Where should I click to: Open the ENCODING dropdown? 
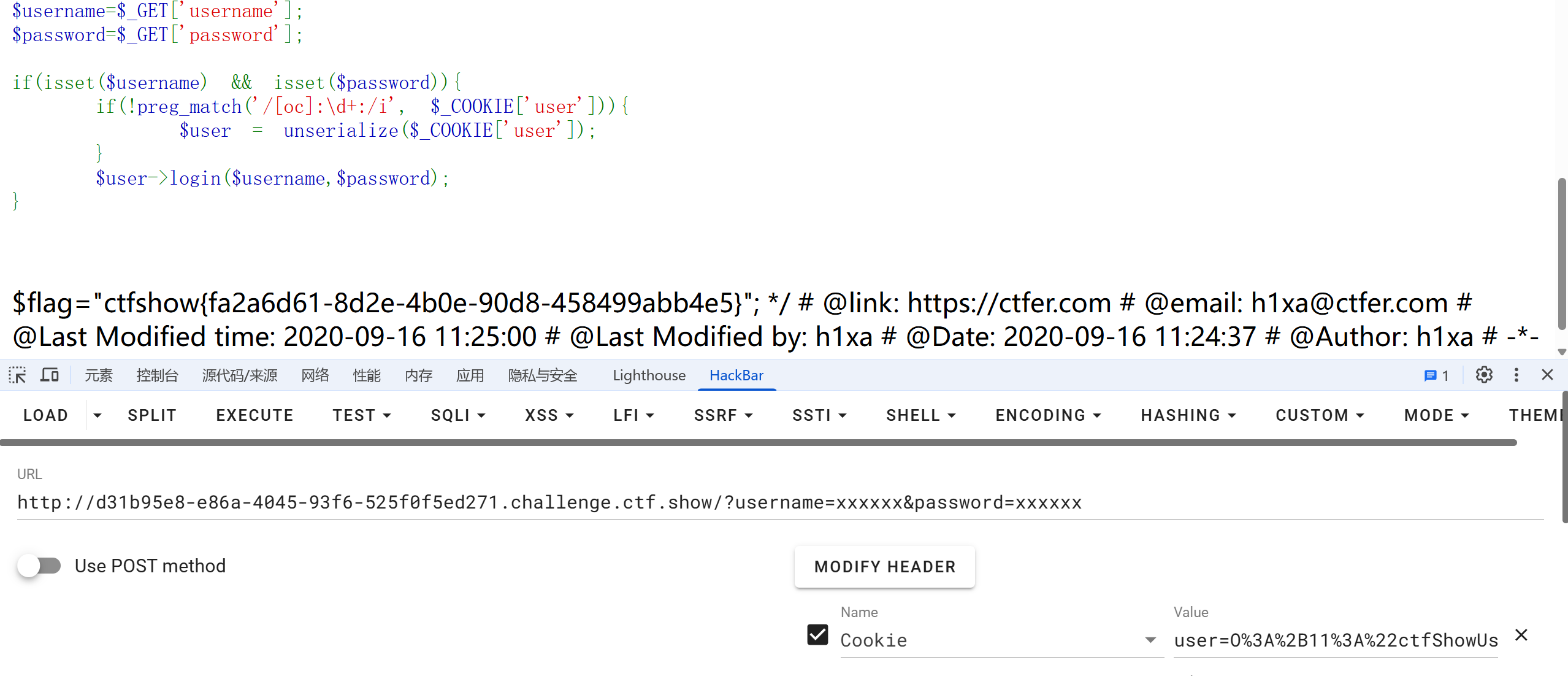[1048, 416]
